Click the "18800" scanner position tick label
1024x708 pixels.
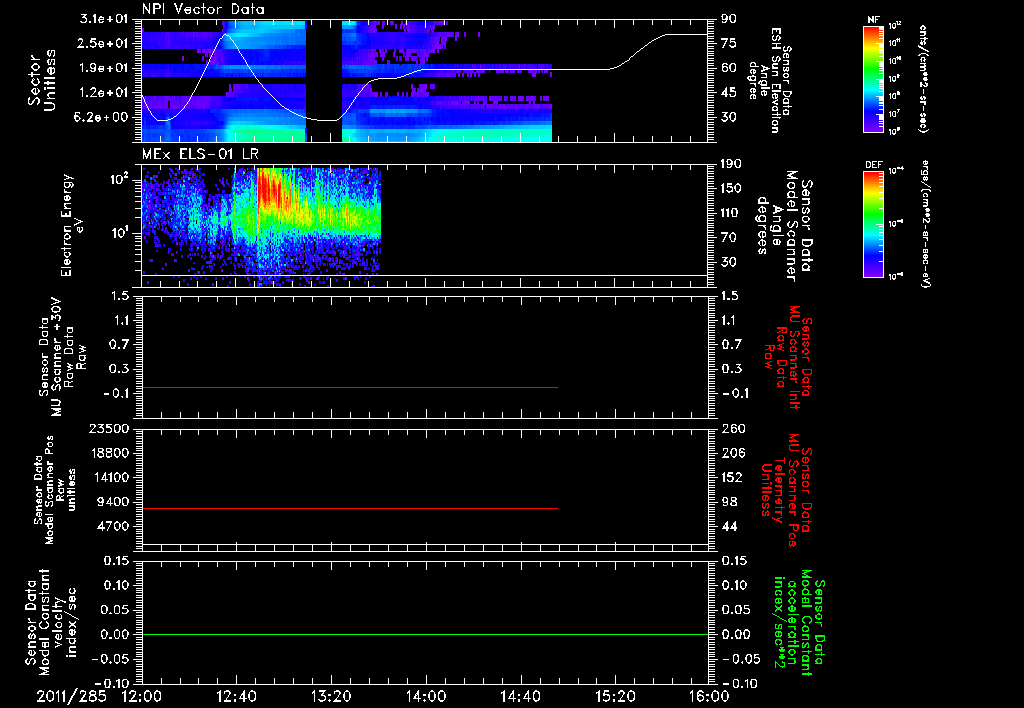click(x=108, y=453)
